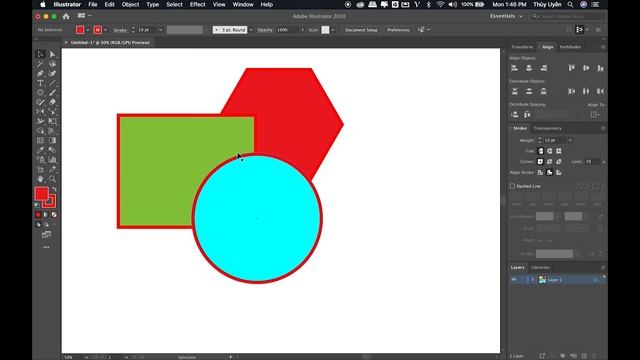This screenshot has width=640, height=360.
Task: Choose Round Cap stroke option
Action: click(549, 151)
